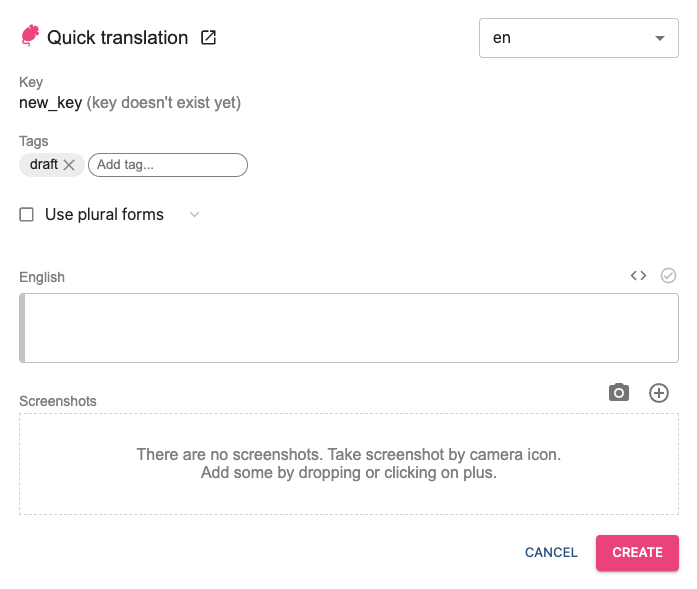This screenshot has height=589, width=697.
Task: Open Quick translation in new window icon
Action: [x=208, y=38]
